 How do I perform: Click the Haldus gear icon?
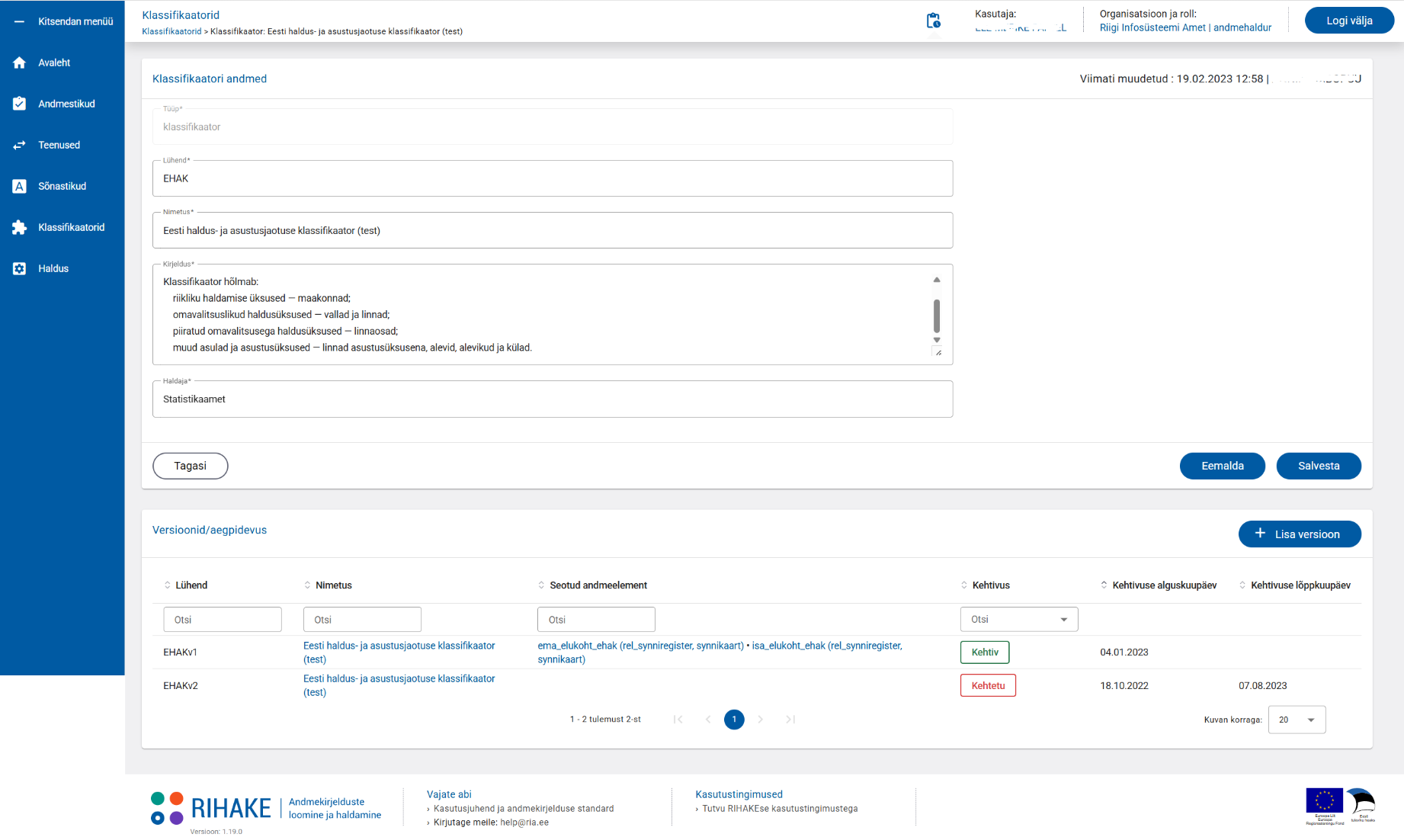pyautogui.click(x=20, y=268)
